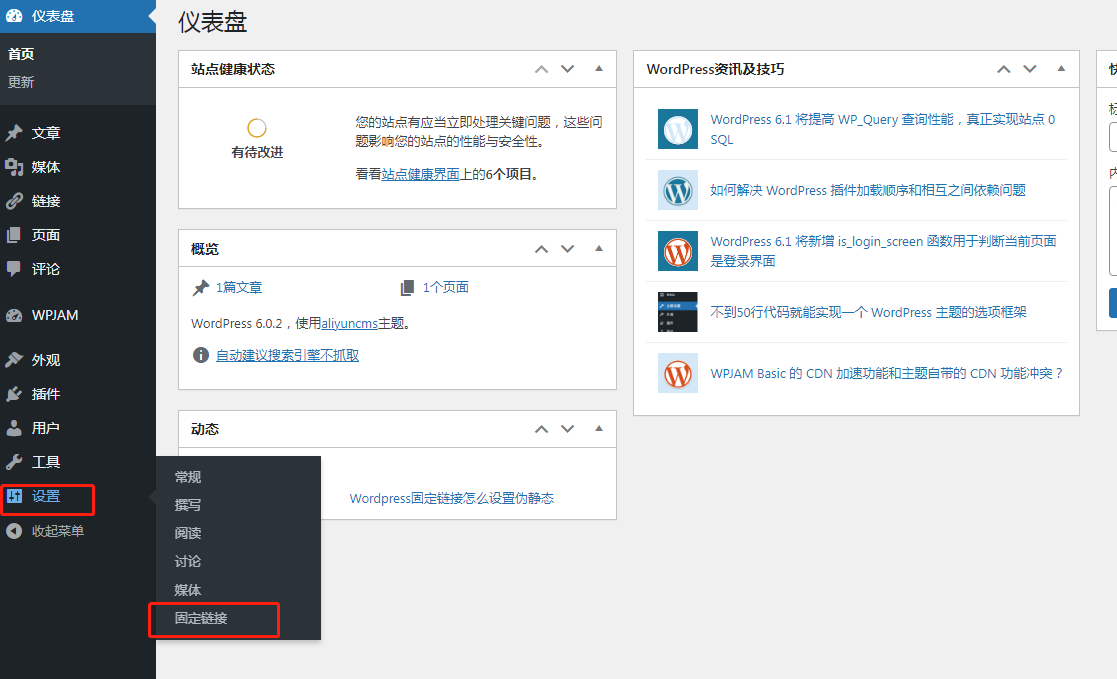The height and width of the screenshot is (679, 1117).
Task: Click the thumbnail for CDN 加速功能 article
Action: (677, 373)
